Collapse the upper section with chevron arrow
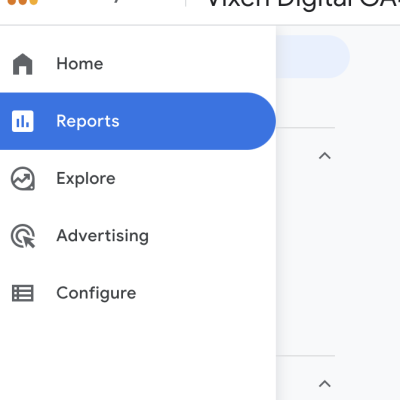 [325, 156]
